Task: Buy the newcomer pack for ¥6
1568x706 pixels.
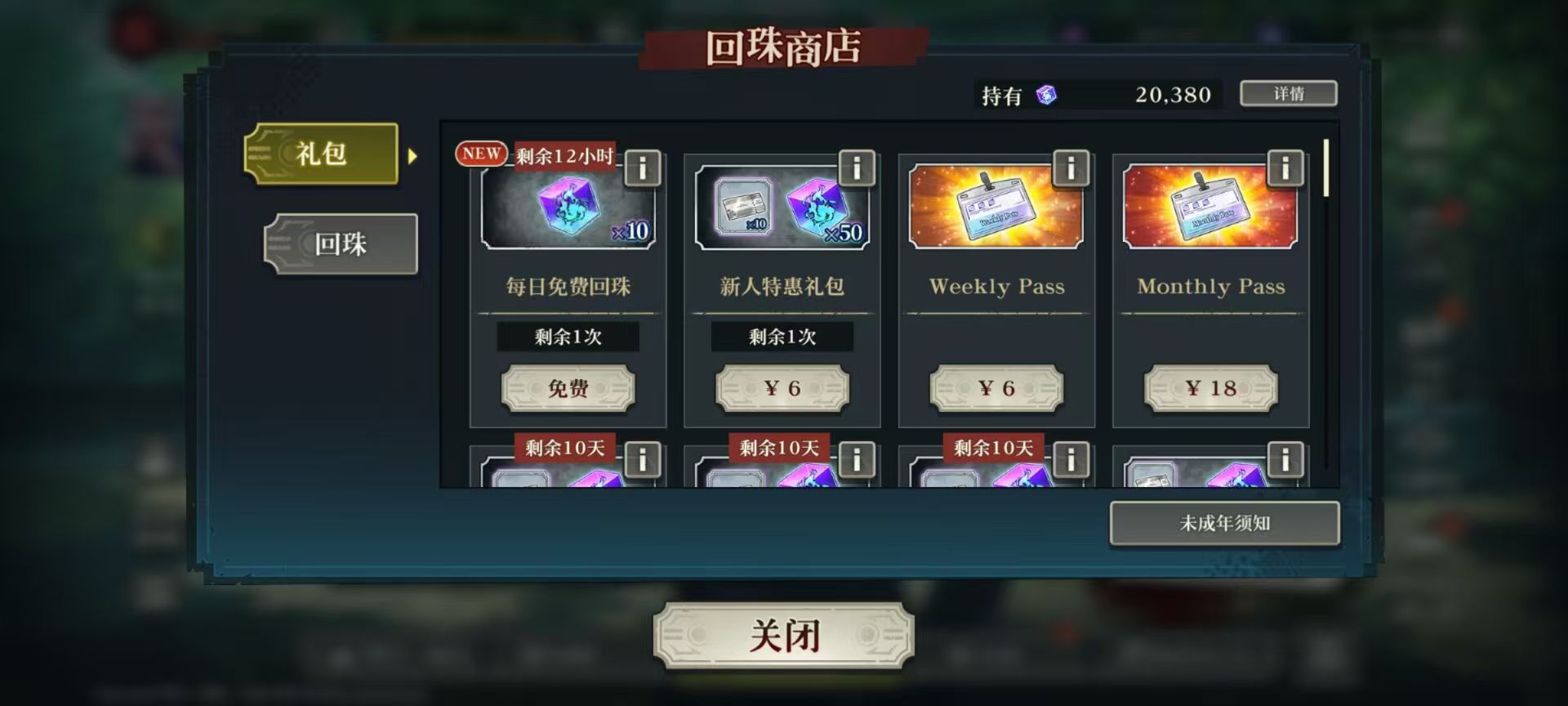Action: pos(782,388)
